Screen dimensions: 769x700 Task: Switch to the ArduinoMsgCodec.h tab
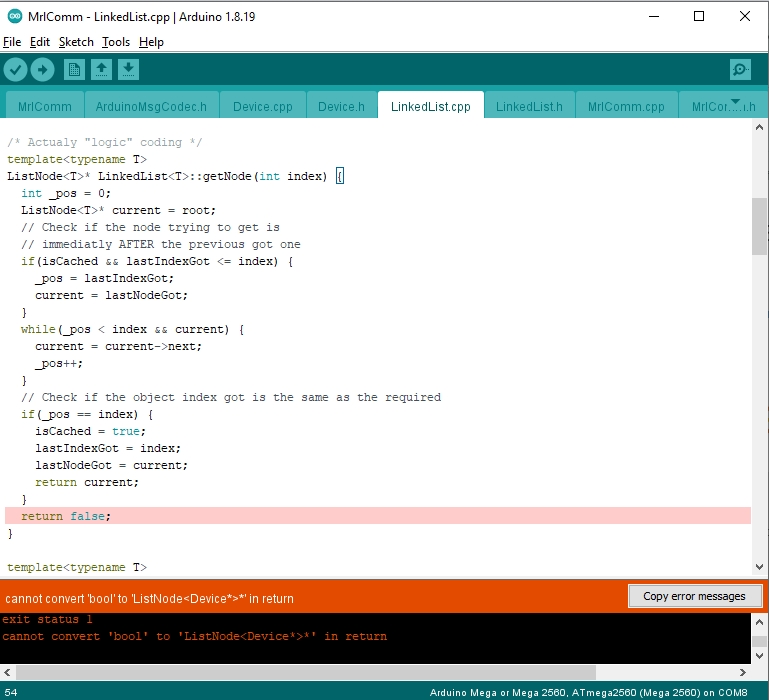(x=151, y=106)
